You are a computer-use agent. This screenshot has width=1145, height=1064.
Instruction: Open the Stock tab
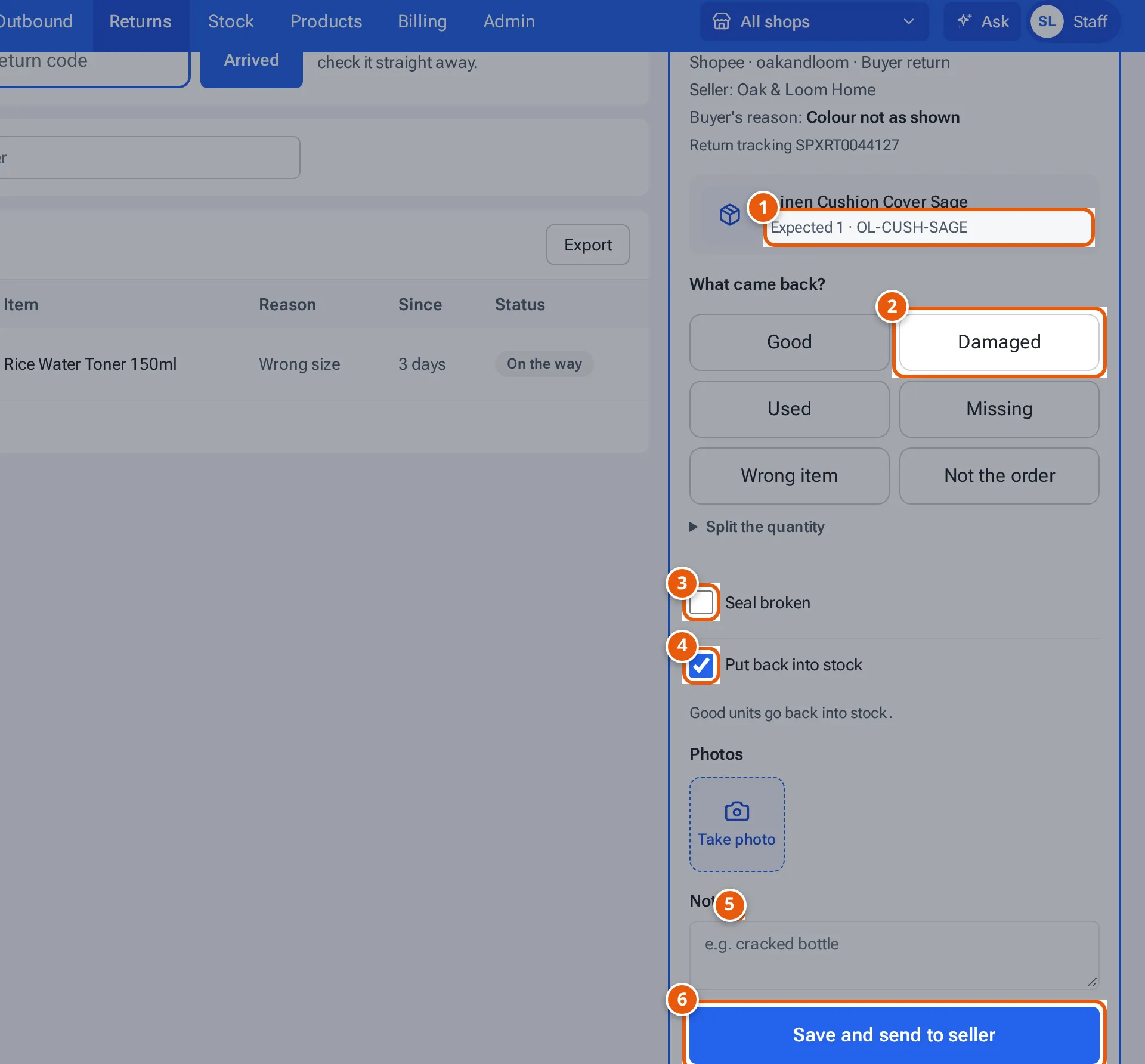231,21
